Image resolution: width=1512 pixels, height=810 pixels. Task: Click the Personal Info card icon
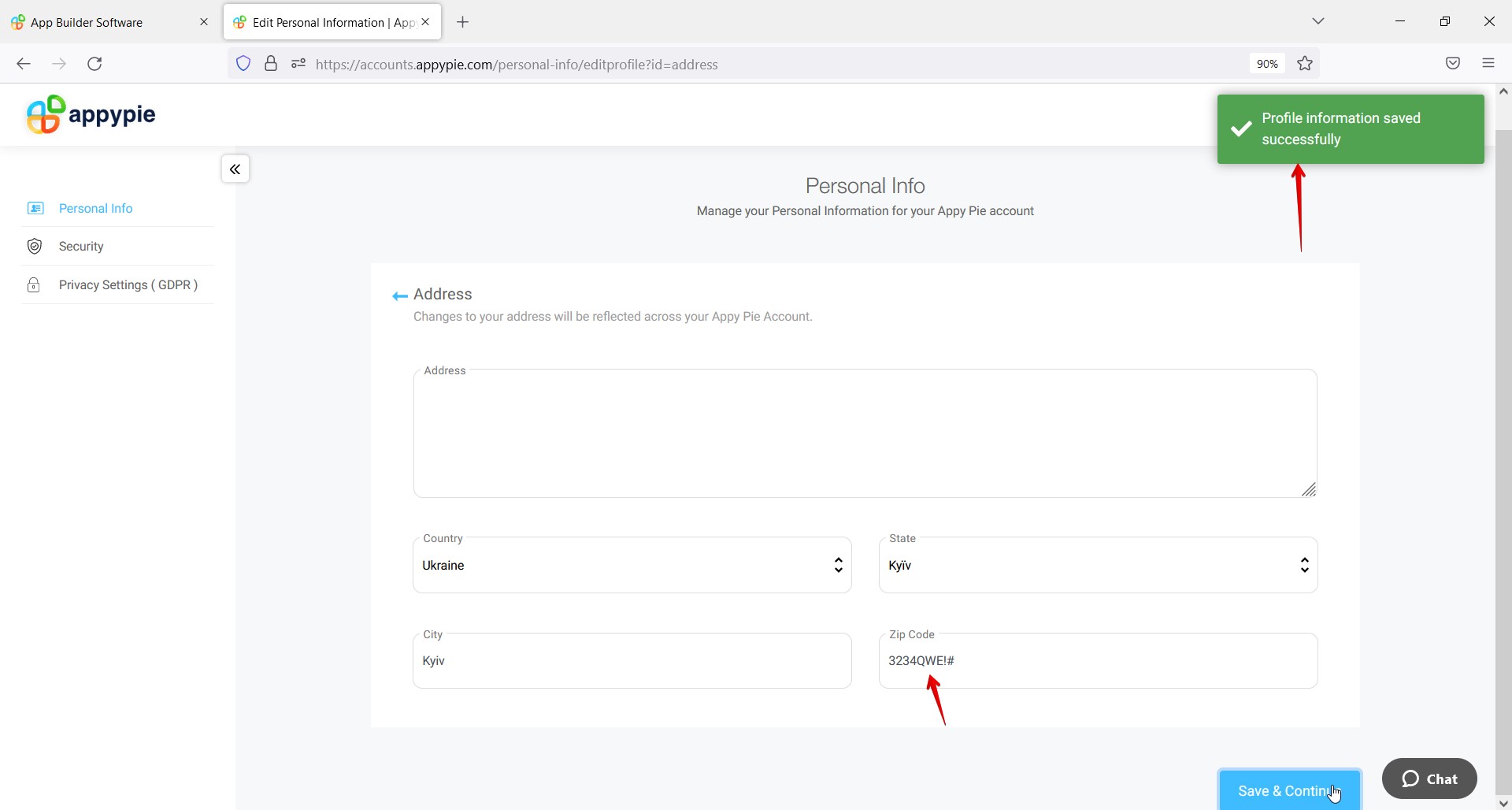click(35, 208)
